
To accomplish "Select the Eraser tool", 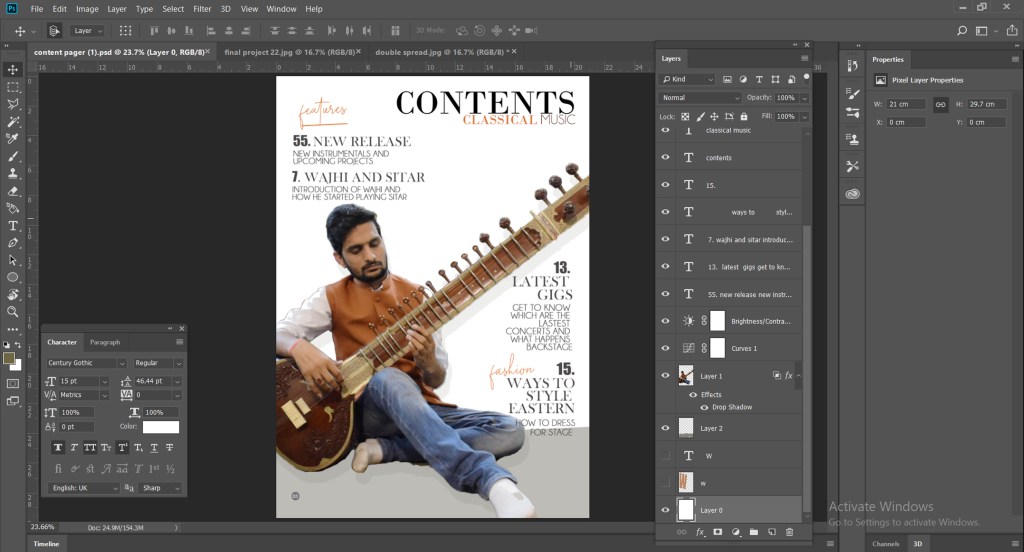I will (13, 191).
